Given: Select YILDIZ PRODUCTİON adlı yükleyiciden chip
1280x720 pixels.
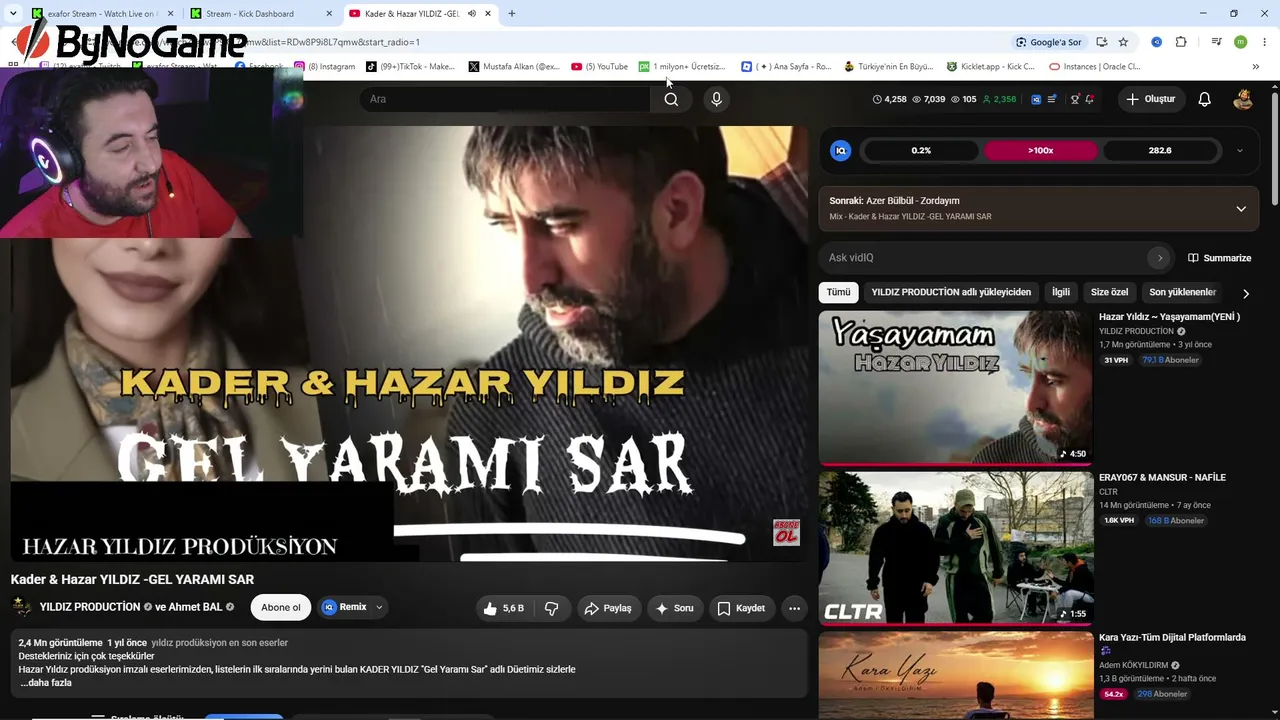Looking at the screenshot, I should pos(951,292).
